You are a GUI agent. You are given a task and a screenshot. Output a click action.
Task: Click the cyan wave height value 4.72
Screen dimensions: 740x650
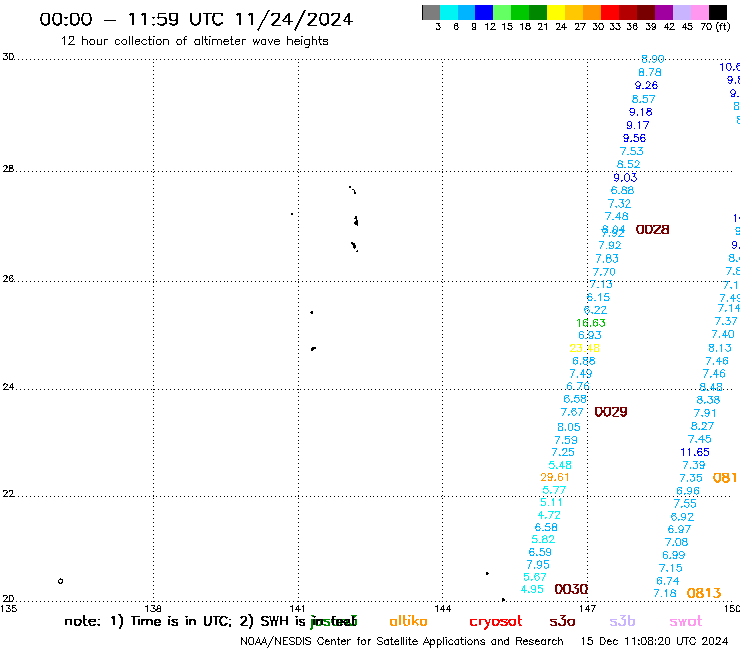point(549,515)
